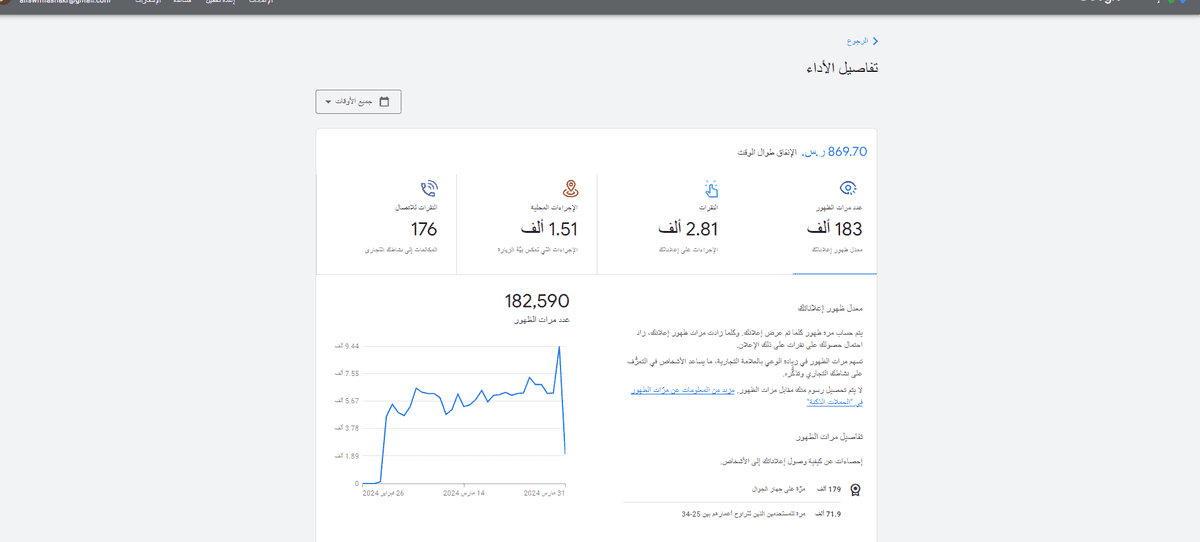Click the eye icon above impressions count
This screenshot has width=1200, height=542.
click(849, 188)
